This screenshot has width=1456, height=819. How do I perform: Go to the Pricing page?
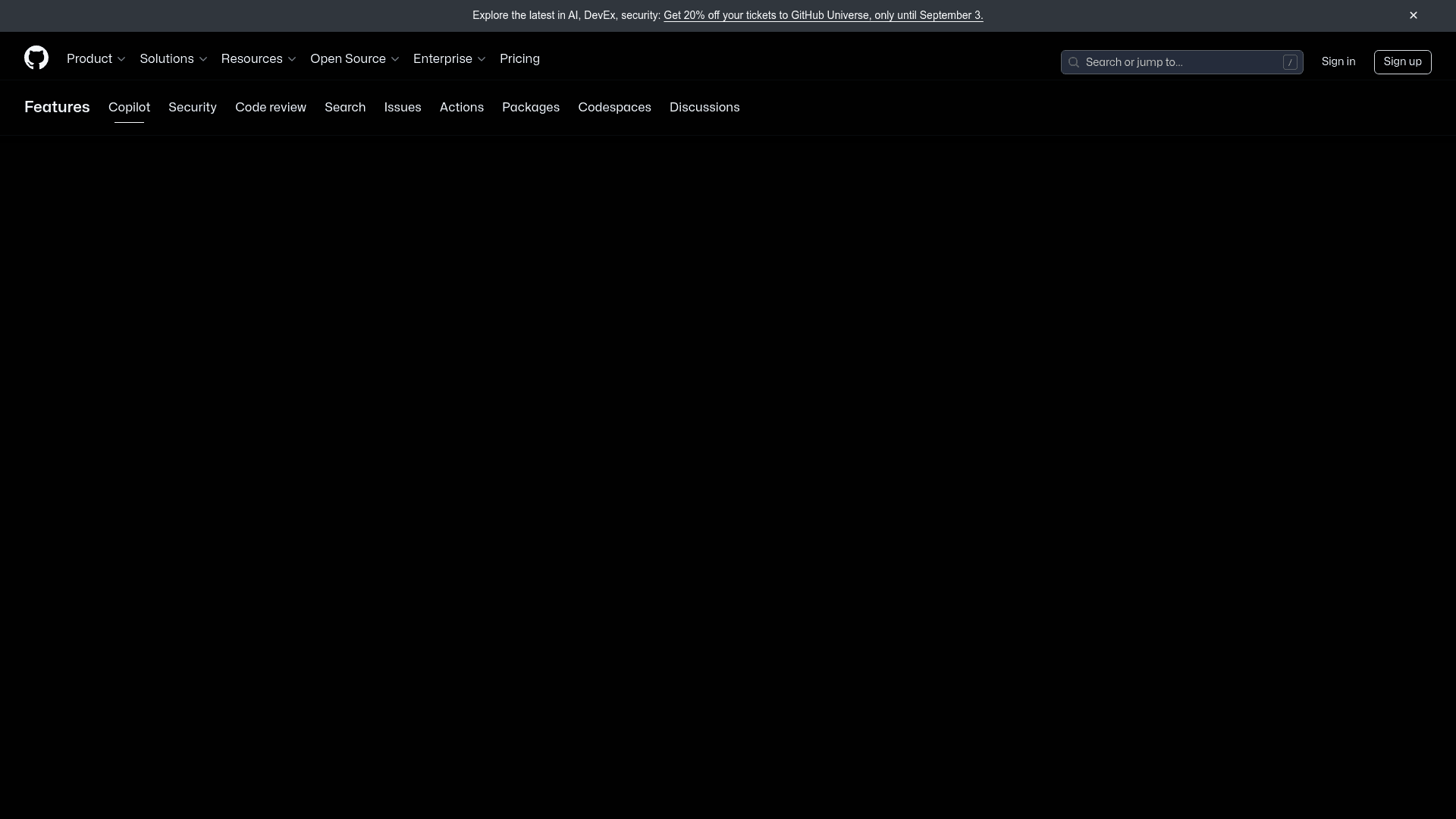pos(519,59)
